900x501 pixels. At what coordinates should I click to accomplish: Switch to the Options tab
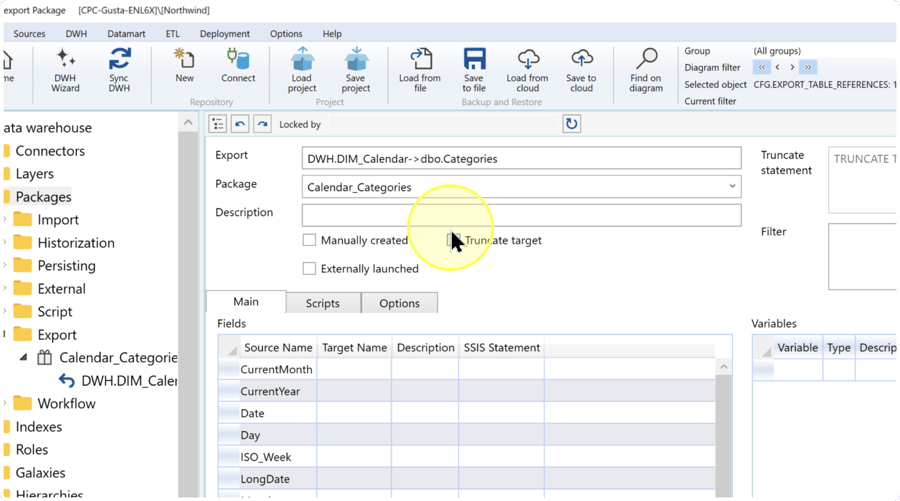(x=399, y=303)
